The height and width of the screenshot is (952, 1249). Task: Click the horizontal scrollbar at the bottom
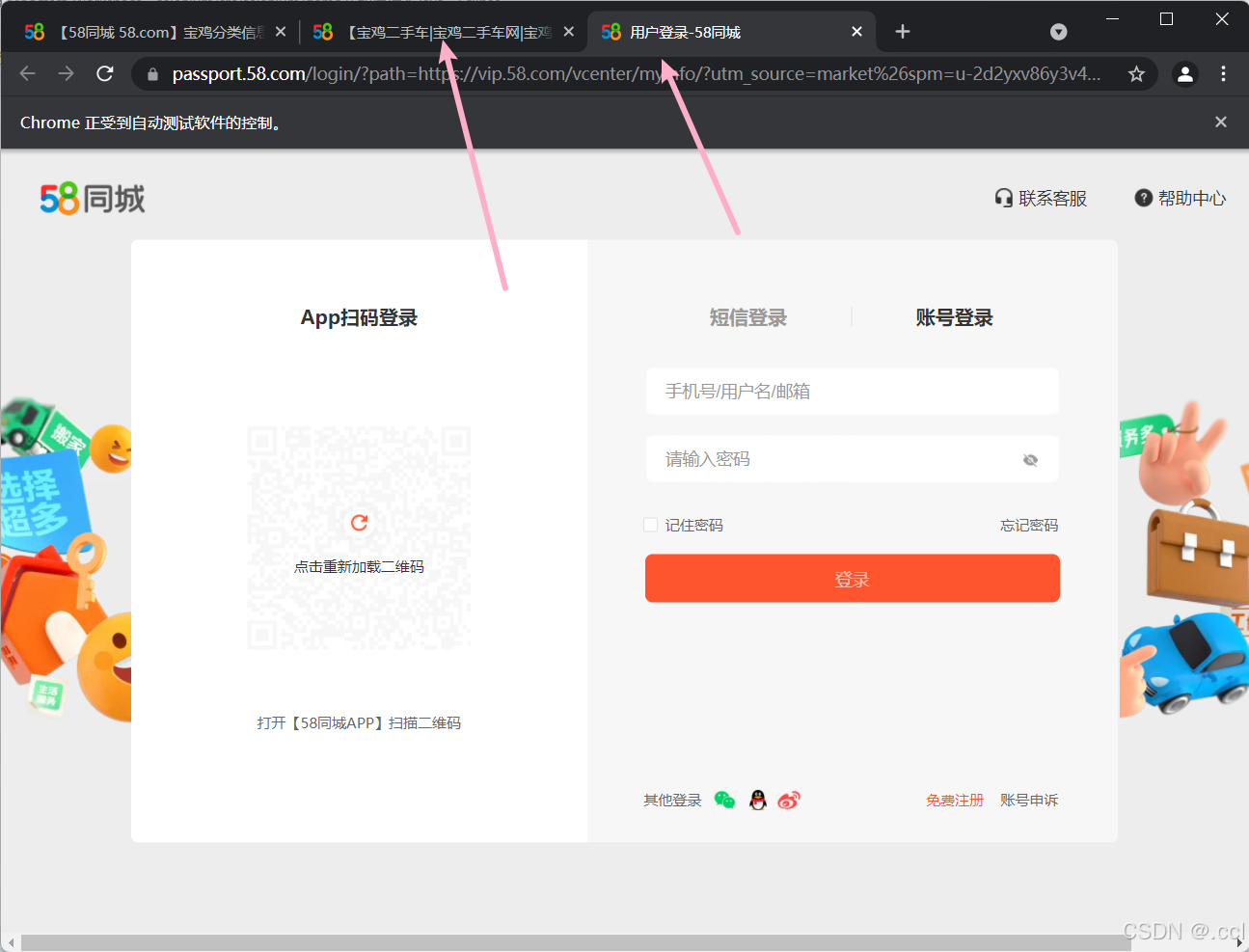tap(576, 942)
